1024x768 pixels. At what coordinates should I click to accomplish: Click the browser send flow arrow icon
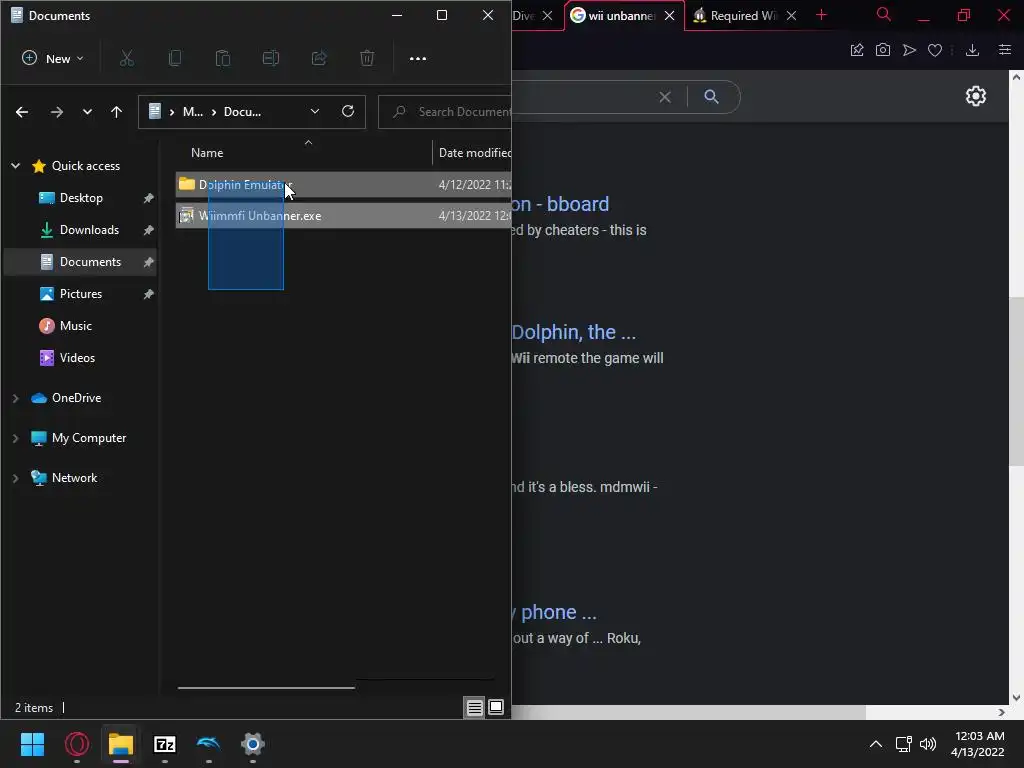click(x=909, y=50)
